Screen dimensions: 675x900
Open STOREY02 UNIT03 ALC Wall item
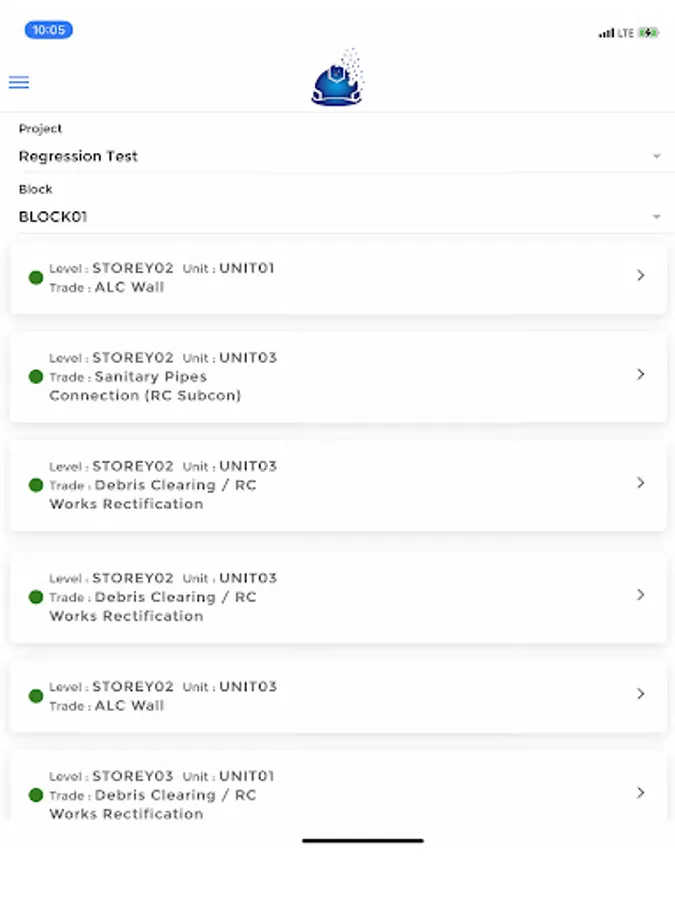point(337,696)
